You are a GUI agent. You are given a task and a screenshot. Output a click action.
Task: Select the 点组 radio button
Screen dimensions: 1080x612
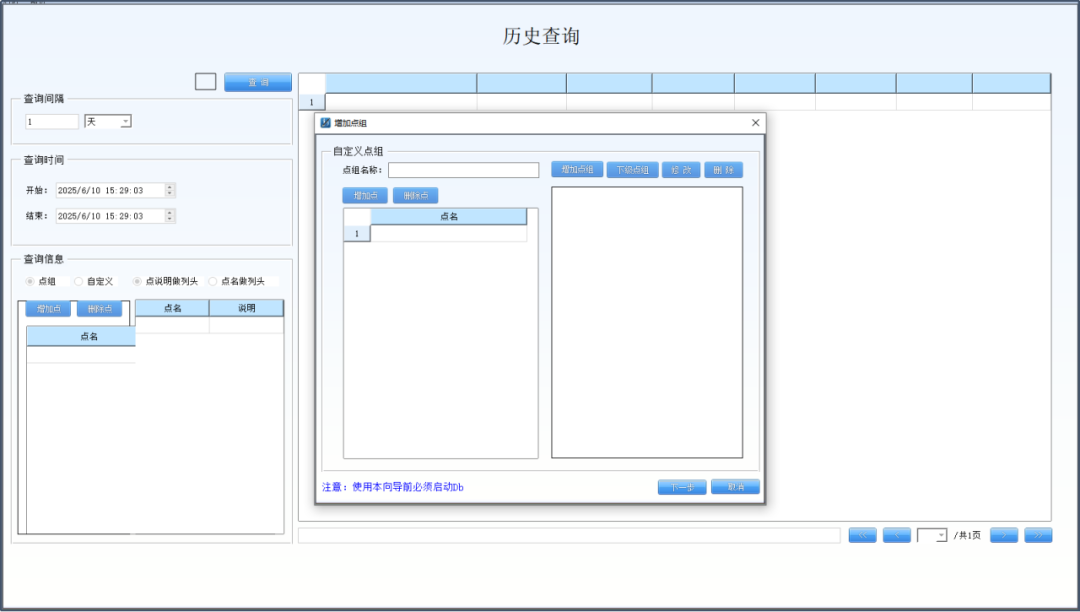(30, 281)
